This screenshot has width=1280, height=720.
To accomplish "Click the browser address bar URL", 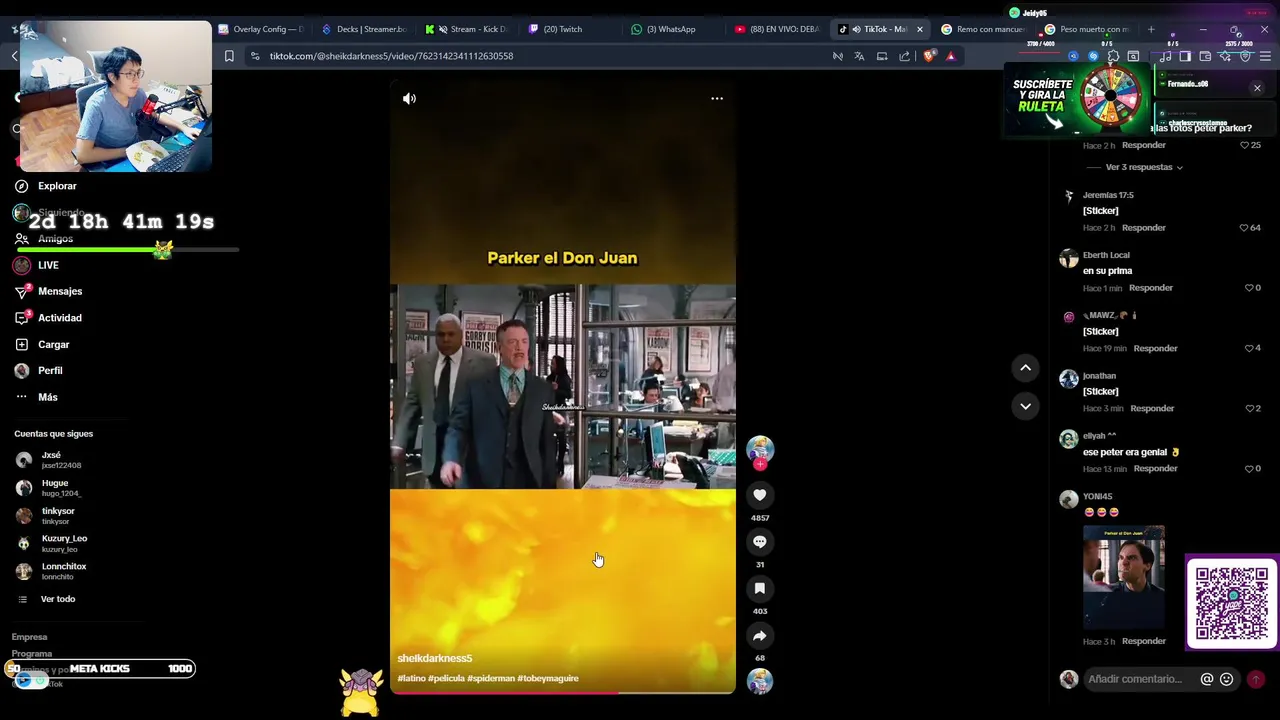I will click(391, 56).
